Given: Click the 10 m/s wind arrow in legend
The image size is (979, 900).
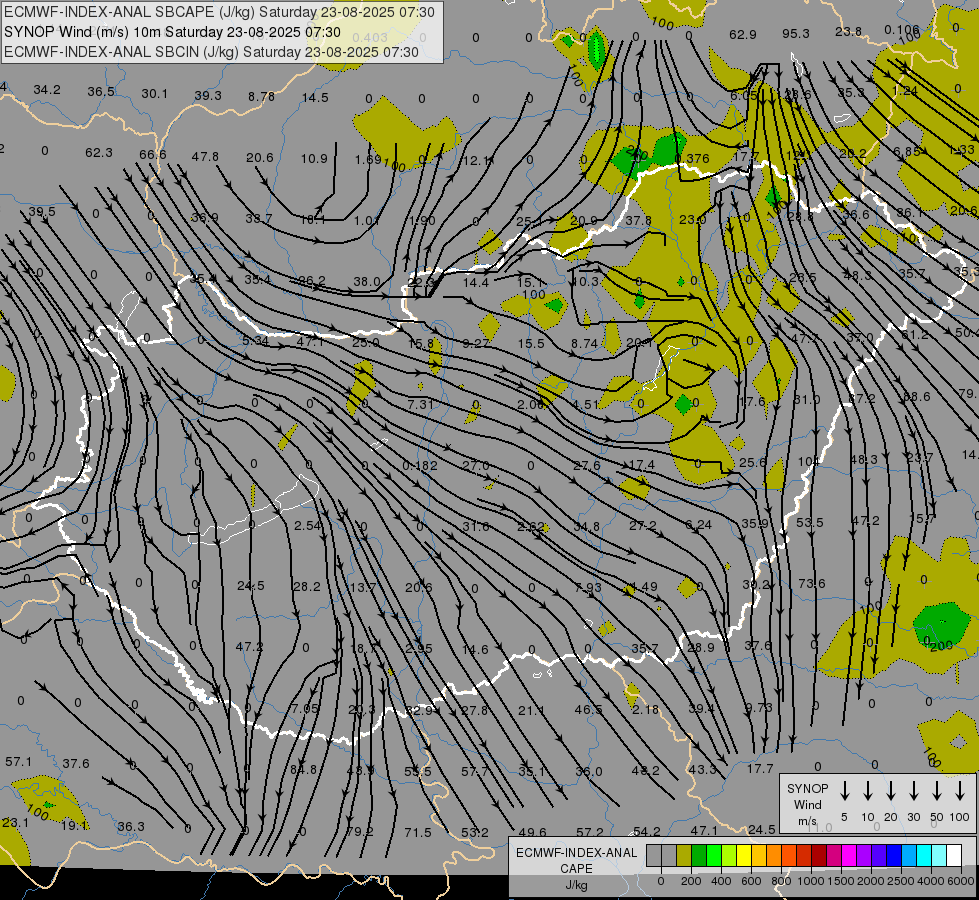Looking at the screenshot, I should 868,790.
